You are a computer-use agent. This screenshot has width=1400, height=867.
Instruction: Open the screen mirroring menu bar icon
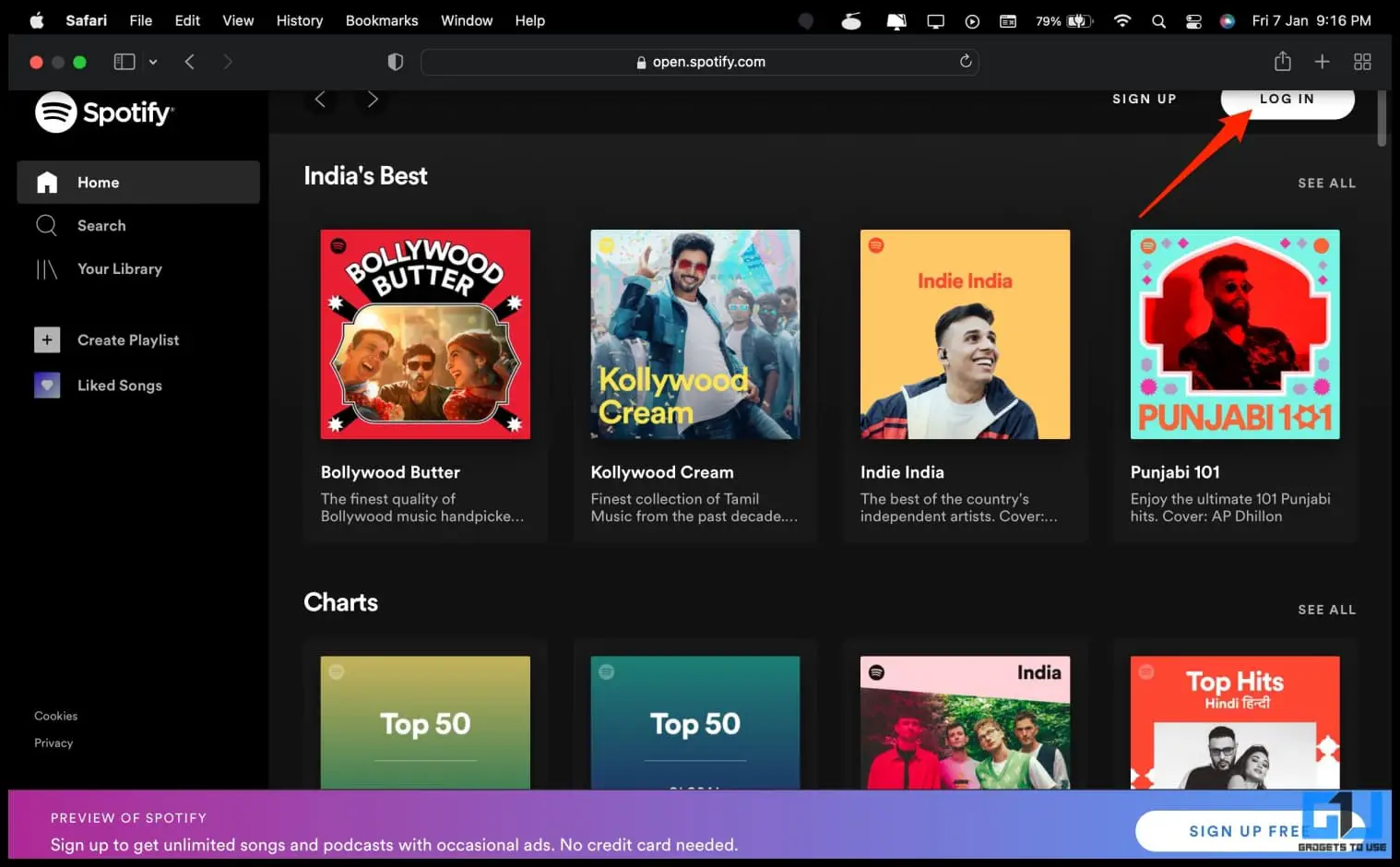coord(935,20)
